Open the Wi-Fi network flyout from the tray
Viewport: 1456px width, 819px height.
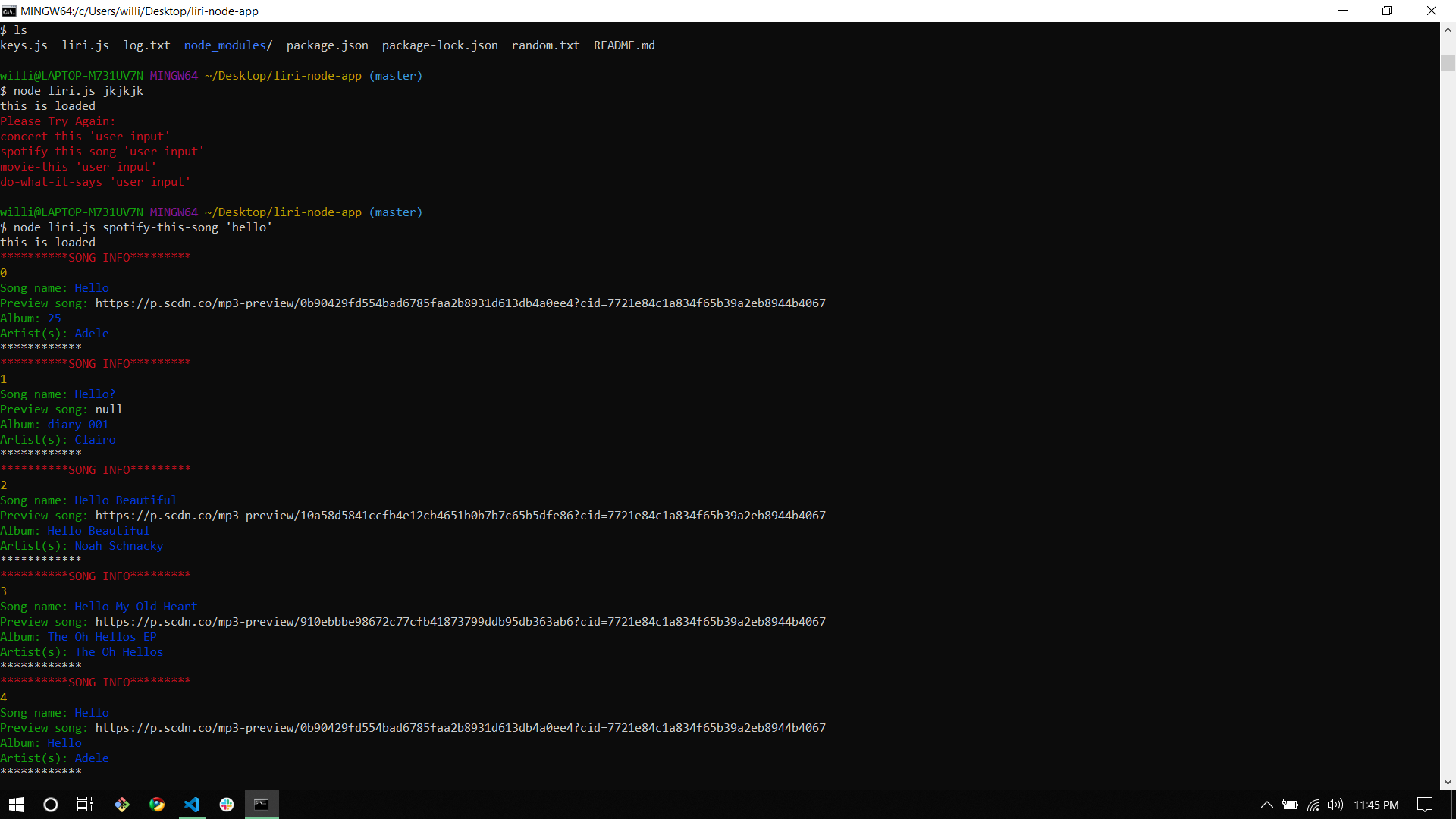(x=1312, y=805)
